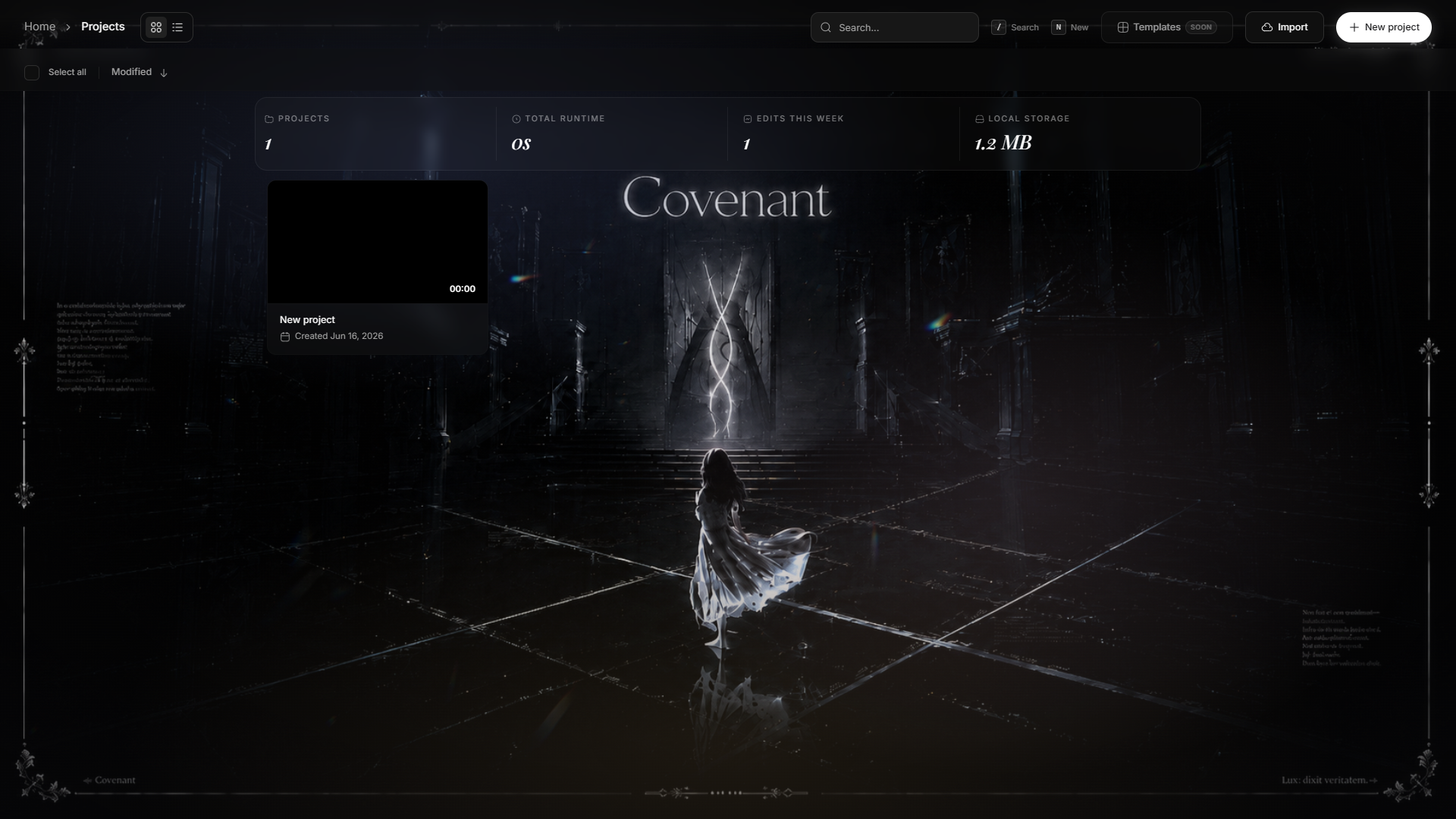Viewport: 1456px width, 819px height.
Task: Open the Modified sort dropdown
Action: 140,72
